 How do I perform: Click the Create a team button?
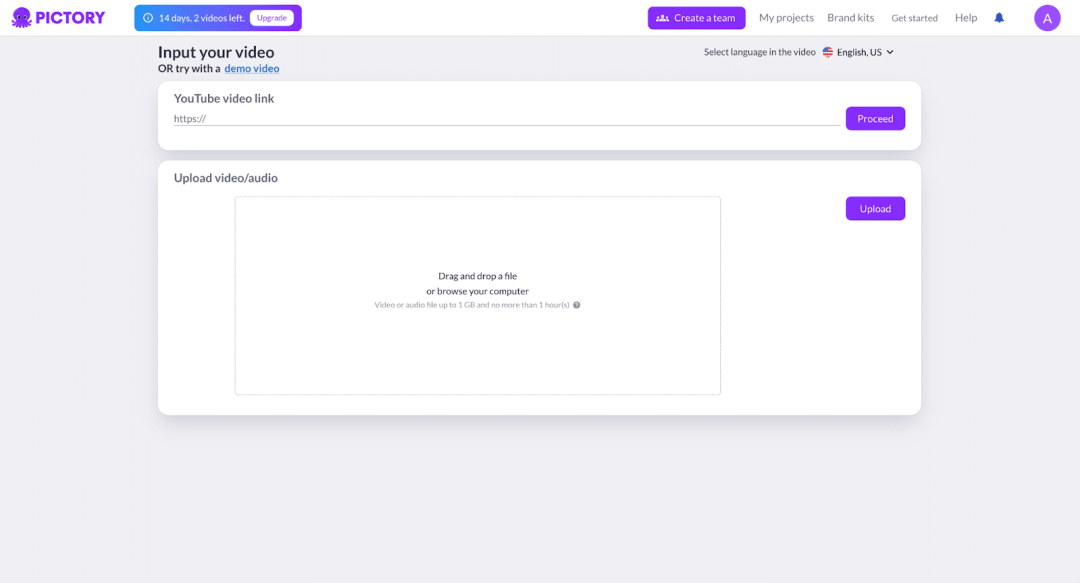(x=696, y=18)
